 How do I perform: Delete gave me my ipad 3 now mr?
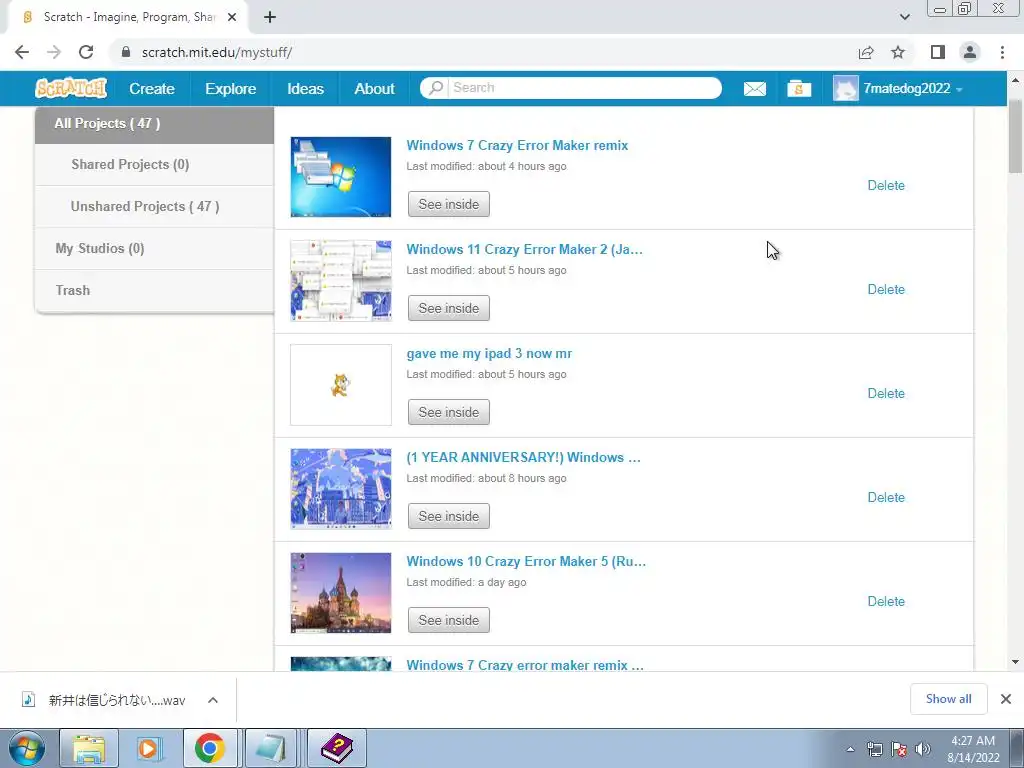tap(886, 393)
